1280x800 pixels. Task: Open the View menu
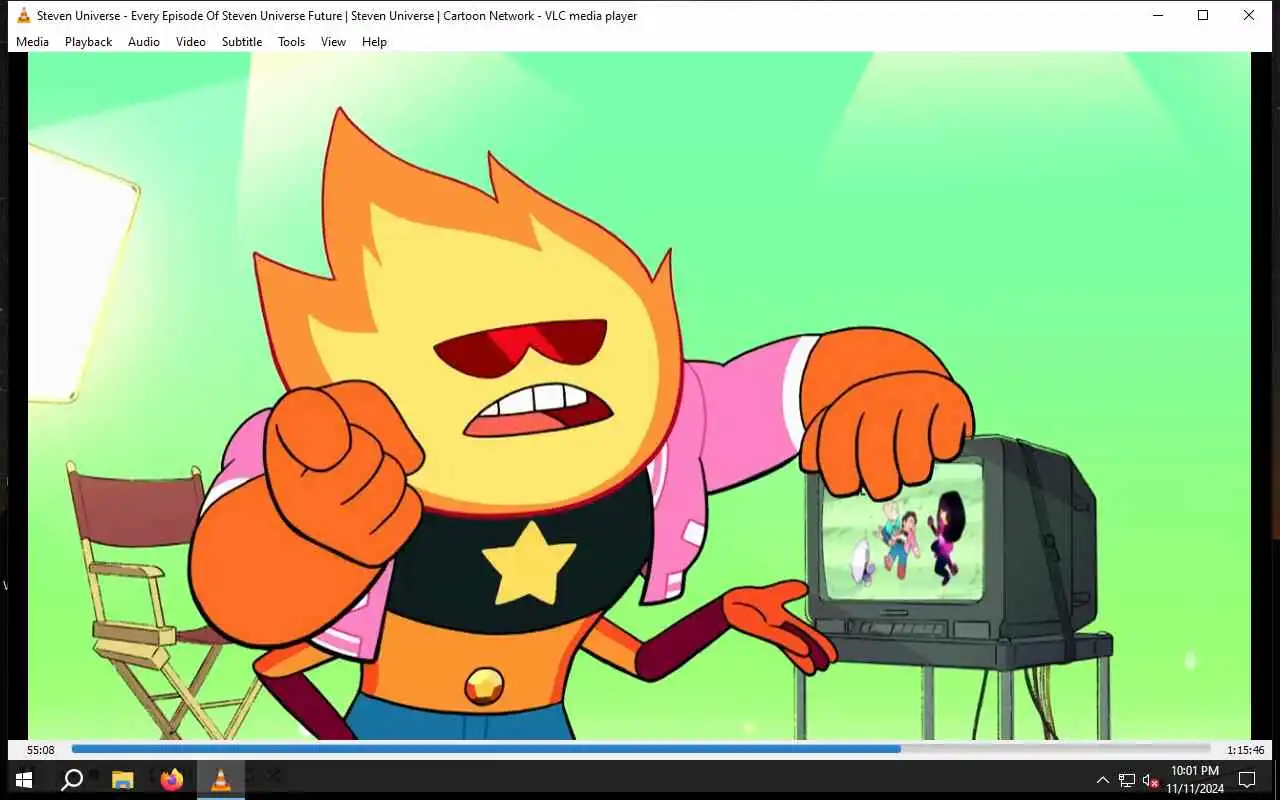coord(333,42)
